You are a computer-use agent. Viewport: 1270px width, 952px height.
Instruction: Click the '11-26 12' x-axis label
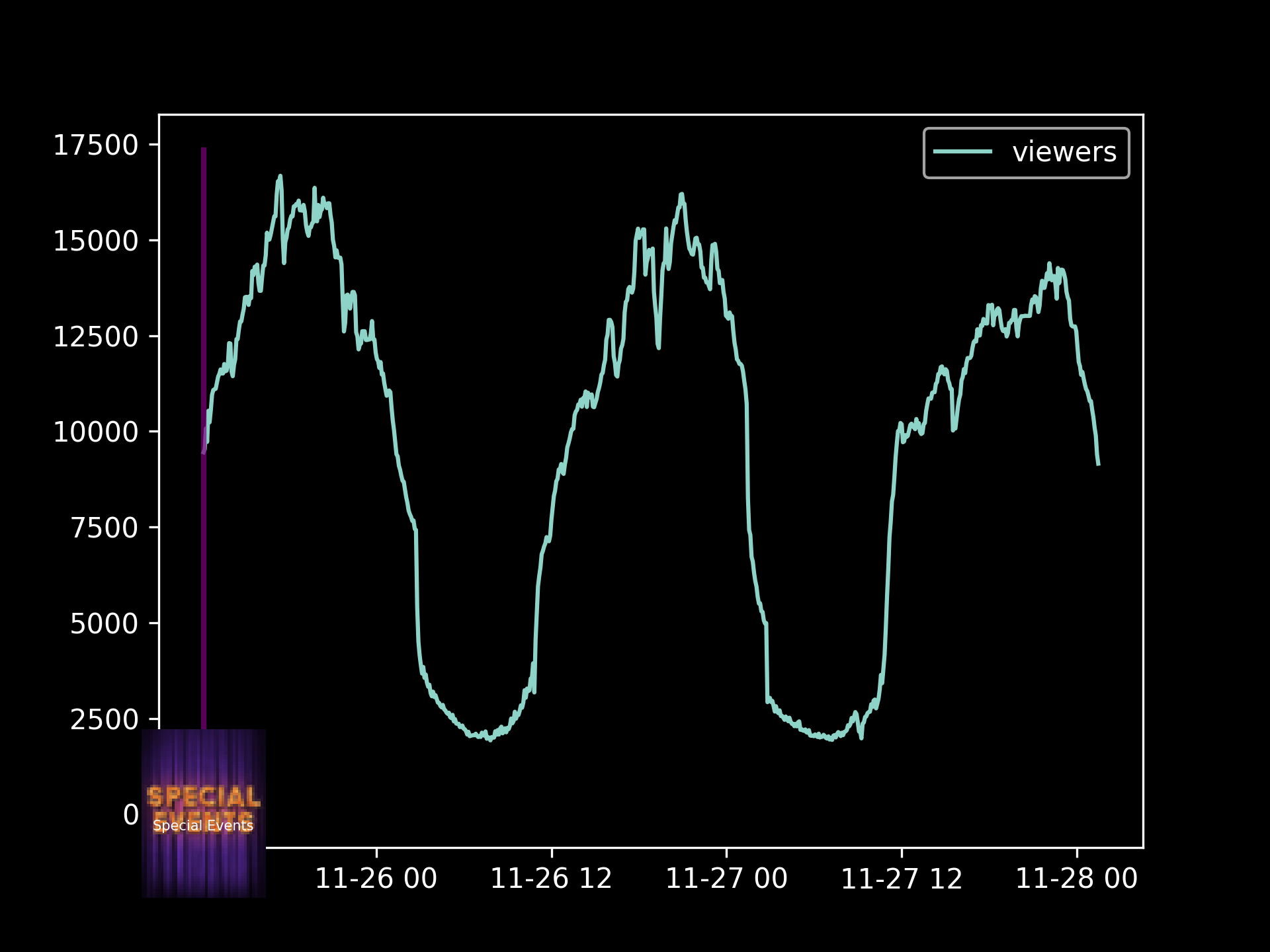(x=551, y=879)
